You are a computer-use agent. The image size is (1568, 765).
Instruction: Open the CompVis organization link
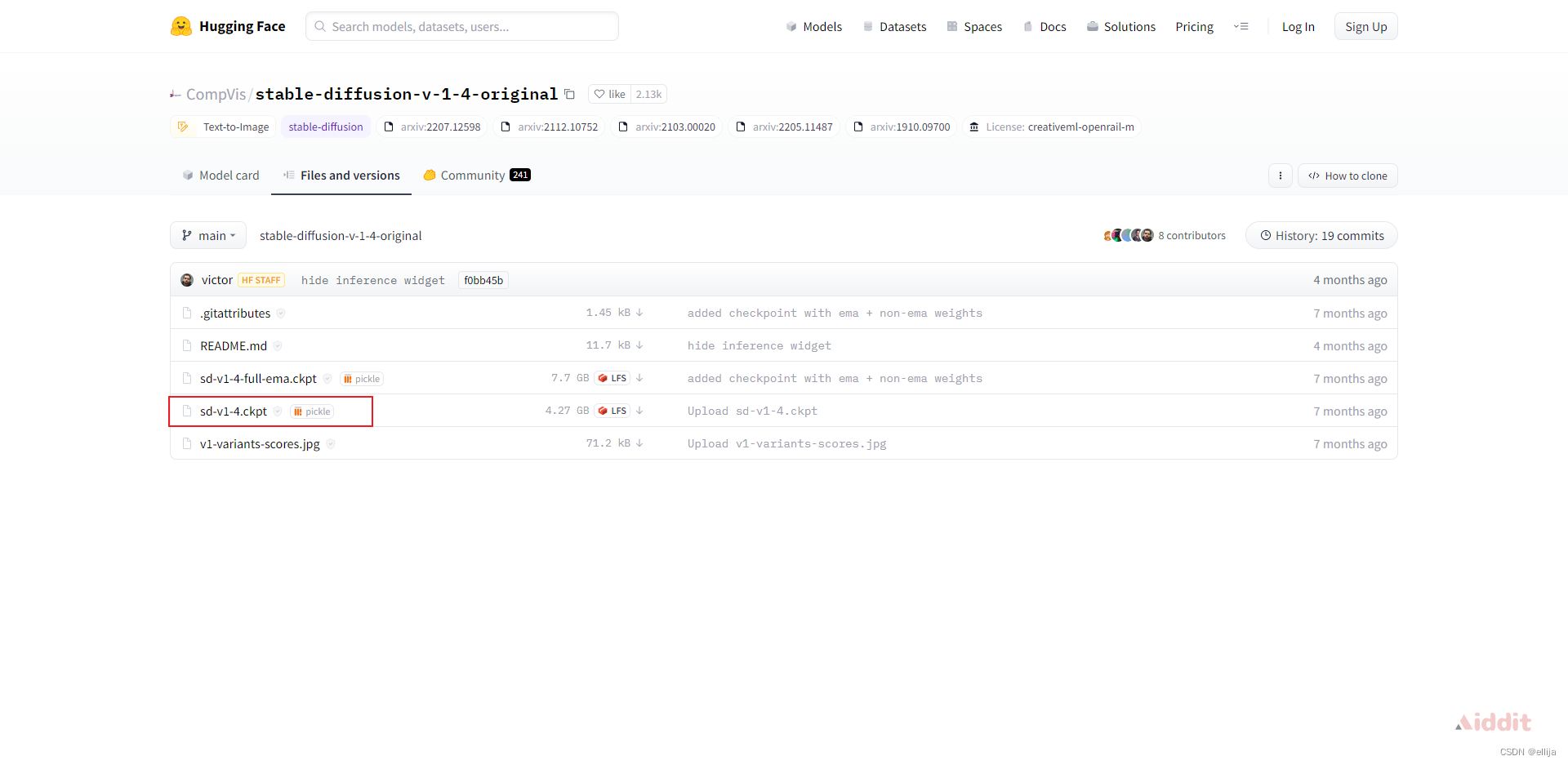[216, 94]
